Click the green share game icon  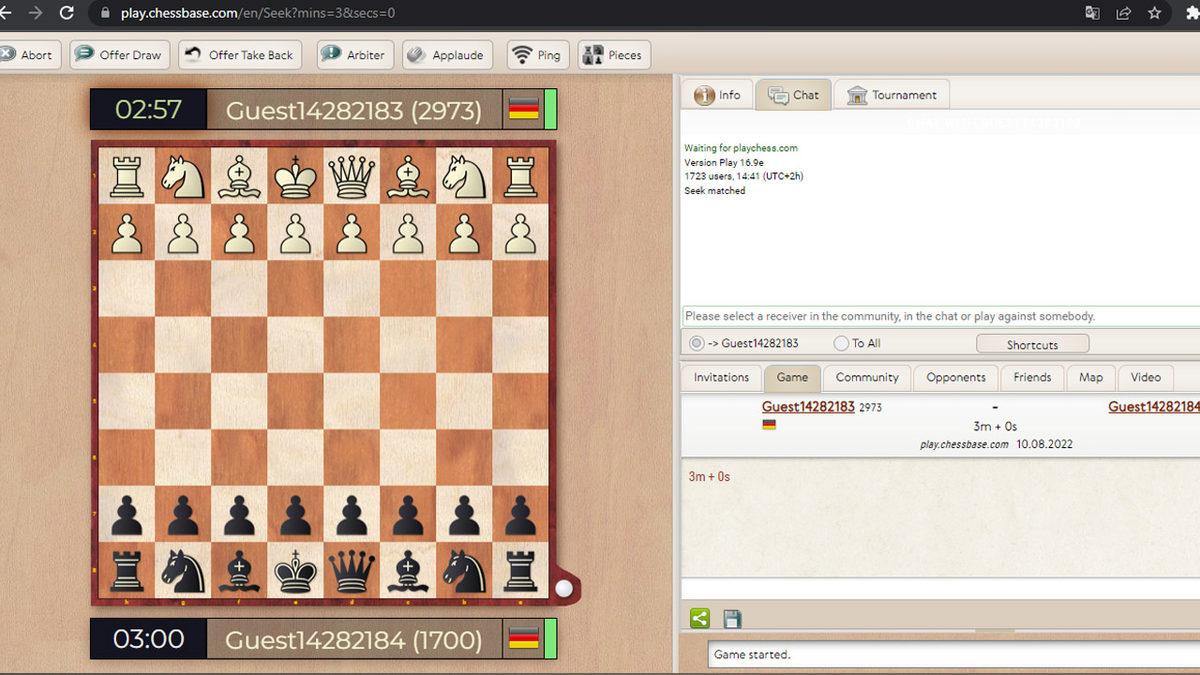coord(700,619)
